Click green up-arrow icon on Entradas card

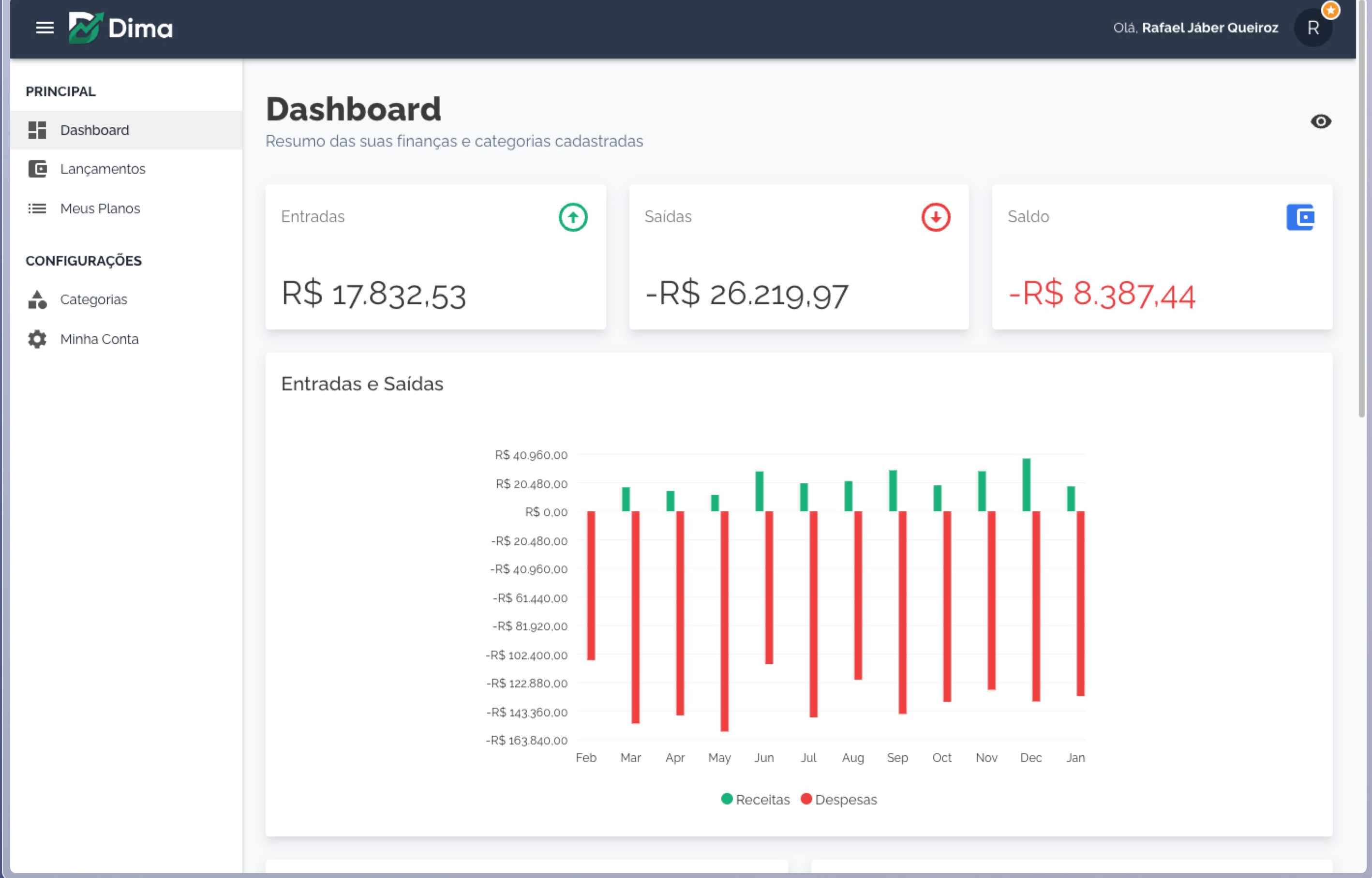pos(573,217)
